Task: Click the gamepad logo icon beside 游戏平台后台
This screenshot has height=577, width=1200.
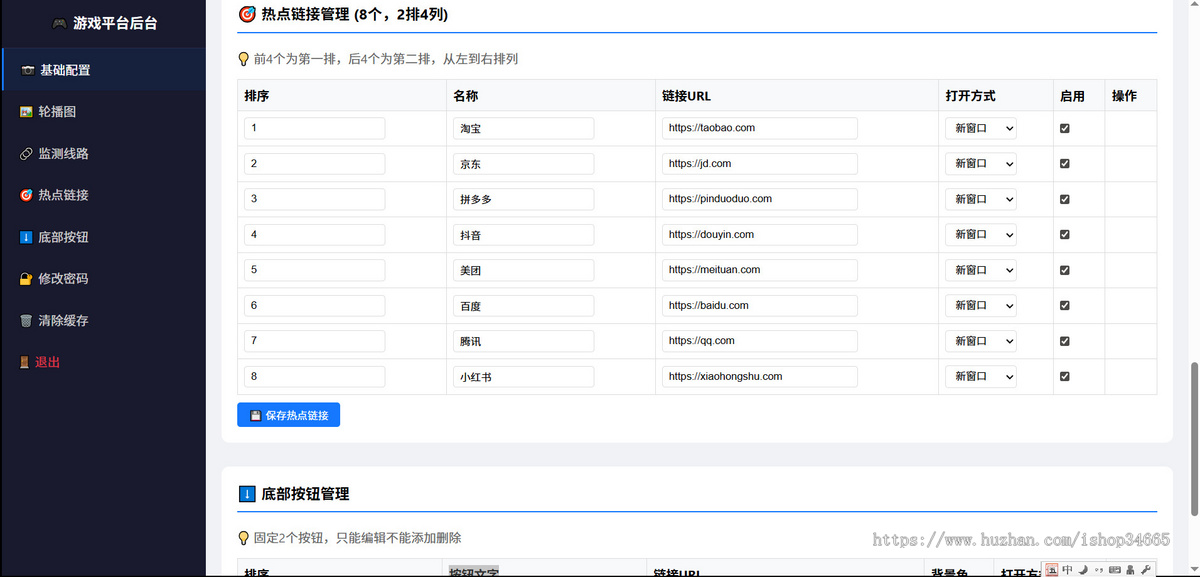Action: pyautogui.click(x=60, y=23)
